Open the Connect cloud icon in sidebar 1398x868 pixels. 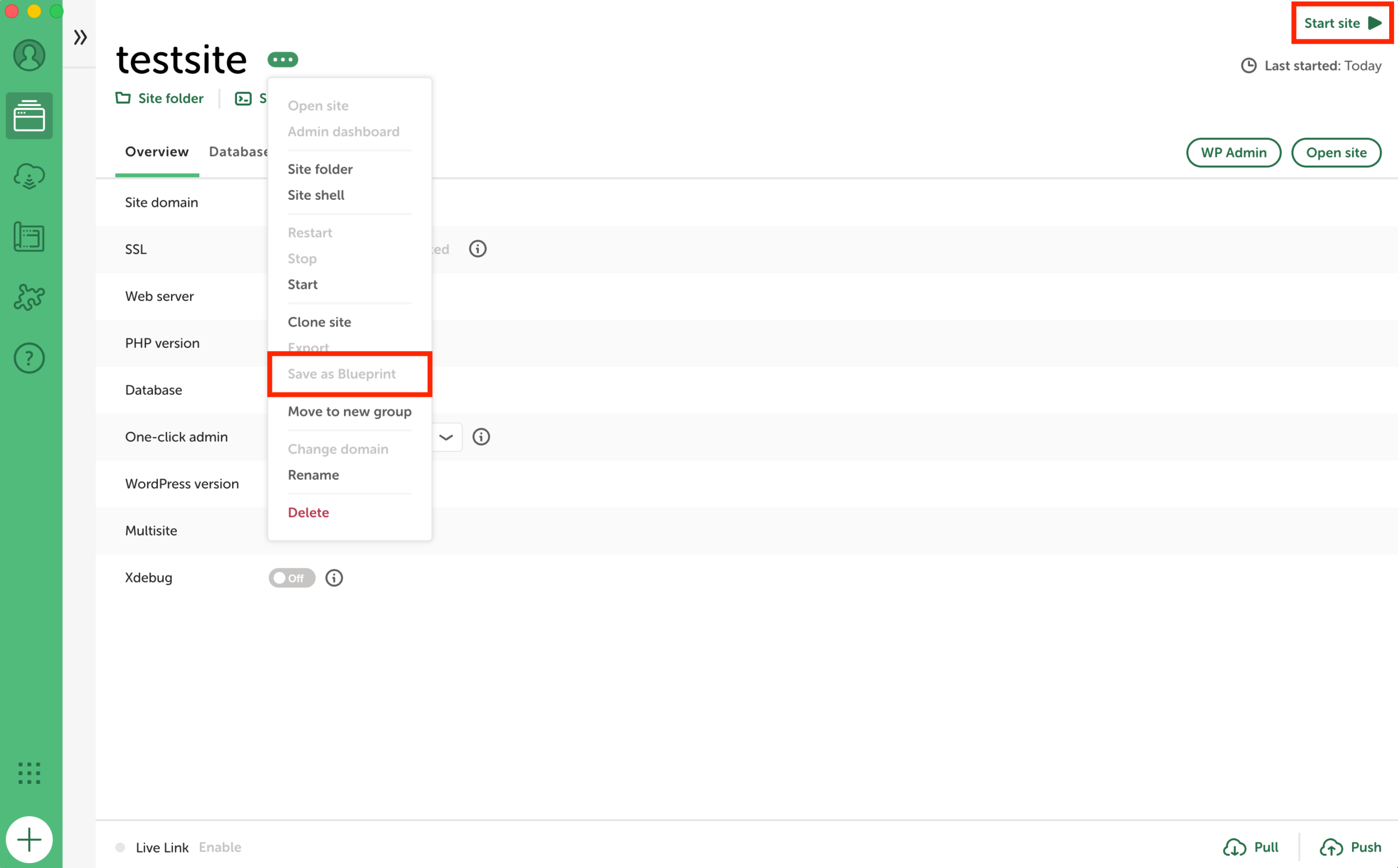29,176
